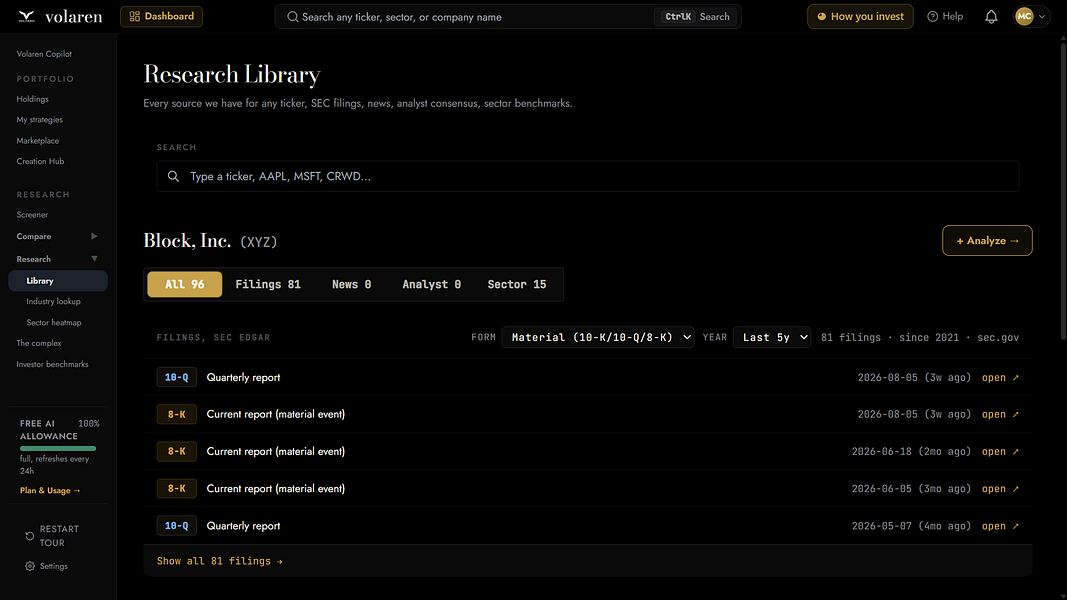This screenshot has width=1067, height=600.
Task: Click the magnifier icon in top search bar
Action: click(293, 17)
